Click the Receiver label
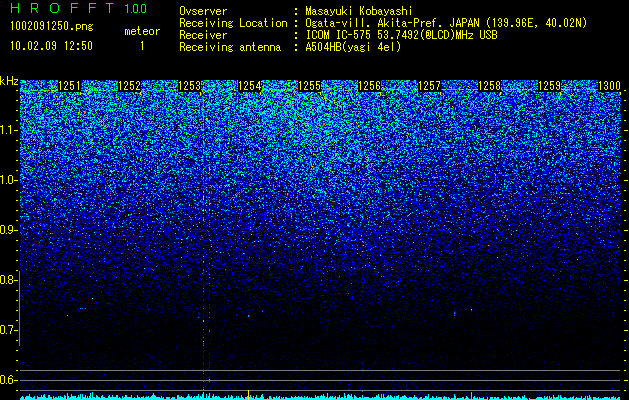Screen dimensions: 629x400 pos(203,35)
